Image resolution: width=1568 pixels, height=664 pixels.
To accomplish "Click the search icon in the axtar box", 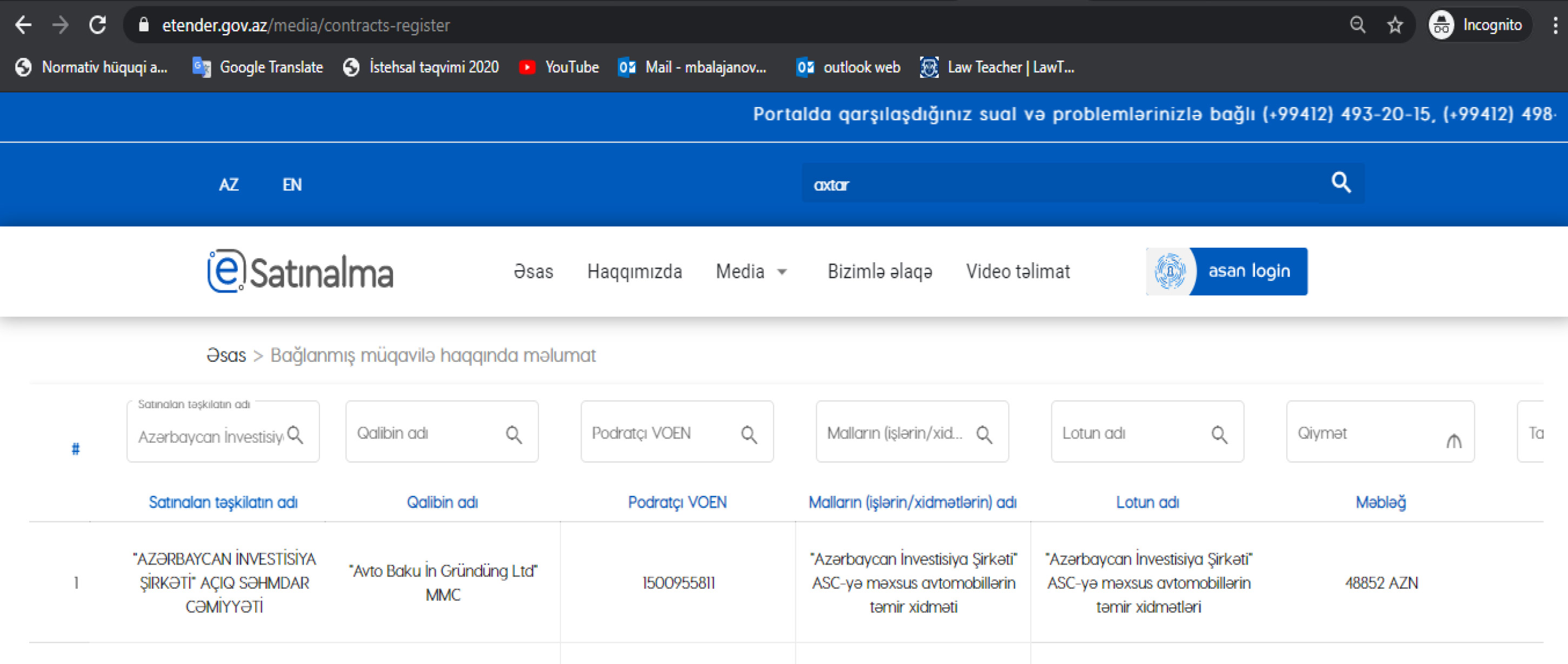I will coord(1341,183).
